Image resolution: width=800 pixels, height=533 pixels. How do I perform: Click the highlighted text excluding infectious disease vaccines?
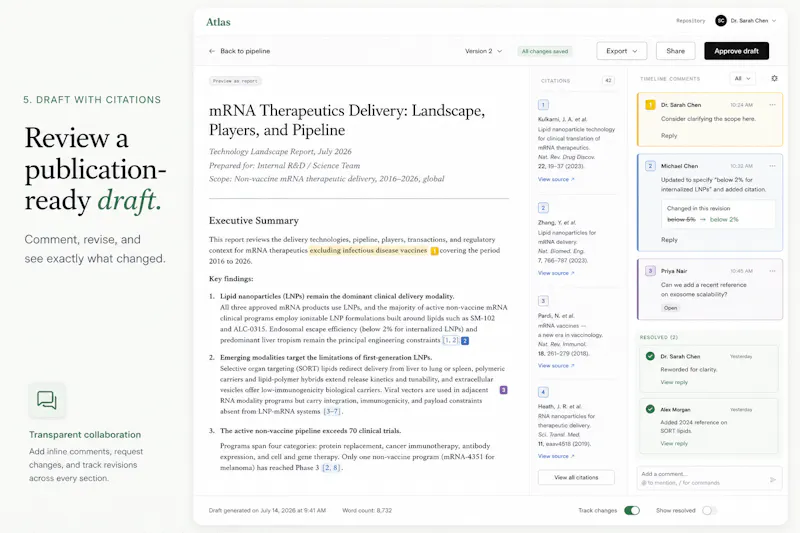pos(368,250)
